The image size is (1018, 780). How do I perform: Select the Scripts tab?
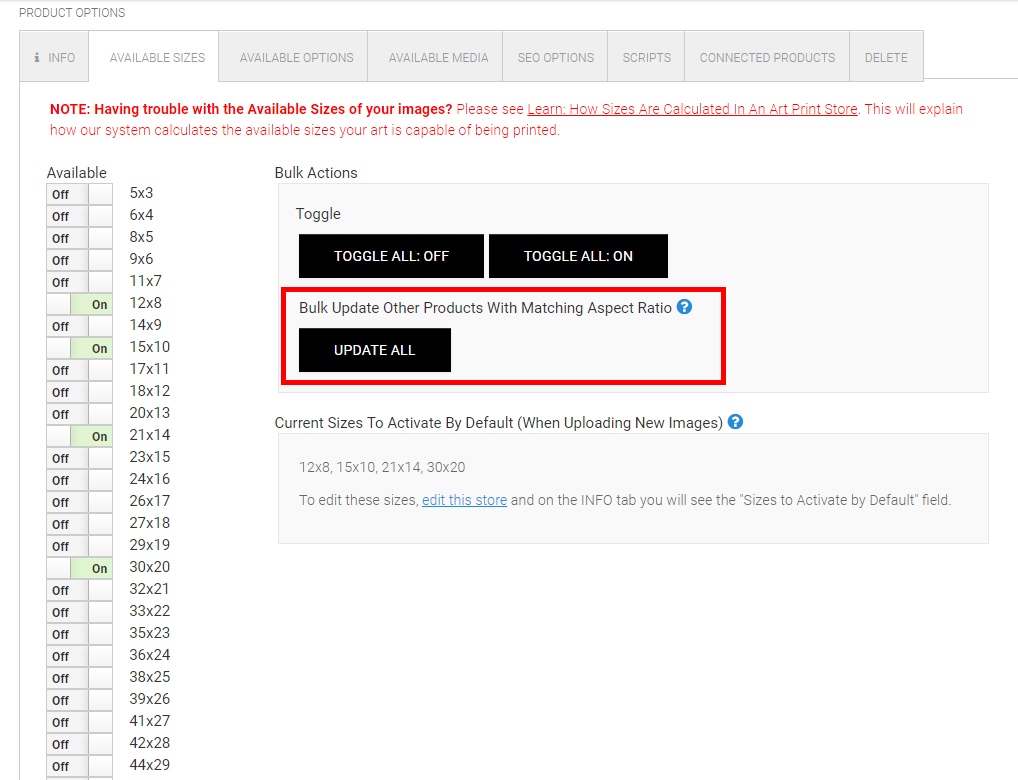pos(646,57)
